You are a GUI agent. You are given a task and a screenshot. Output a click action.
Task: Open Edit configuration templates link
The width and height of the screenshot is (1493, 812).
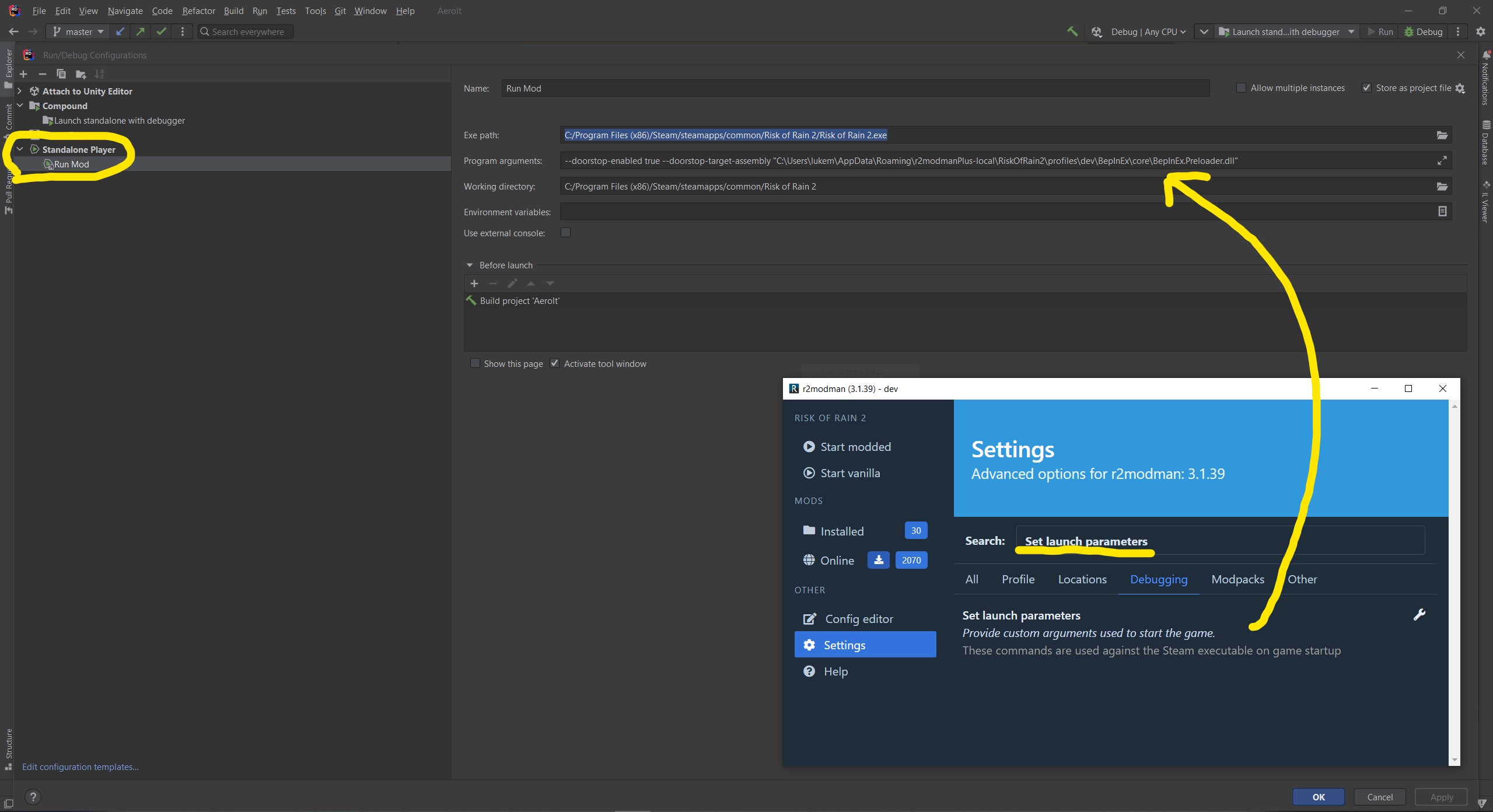81,766
